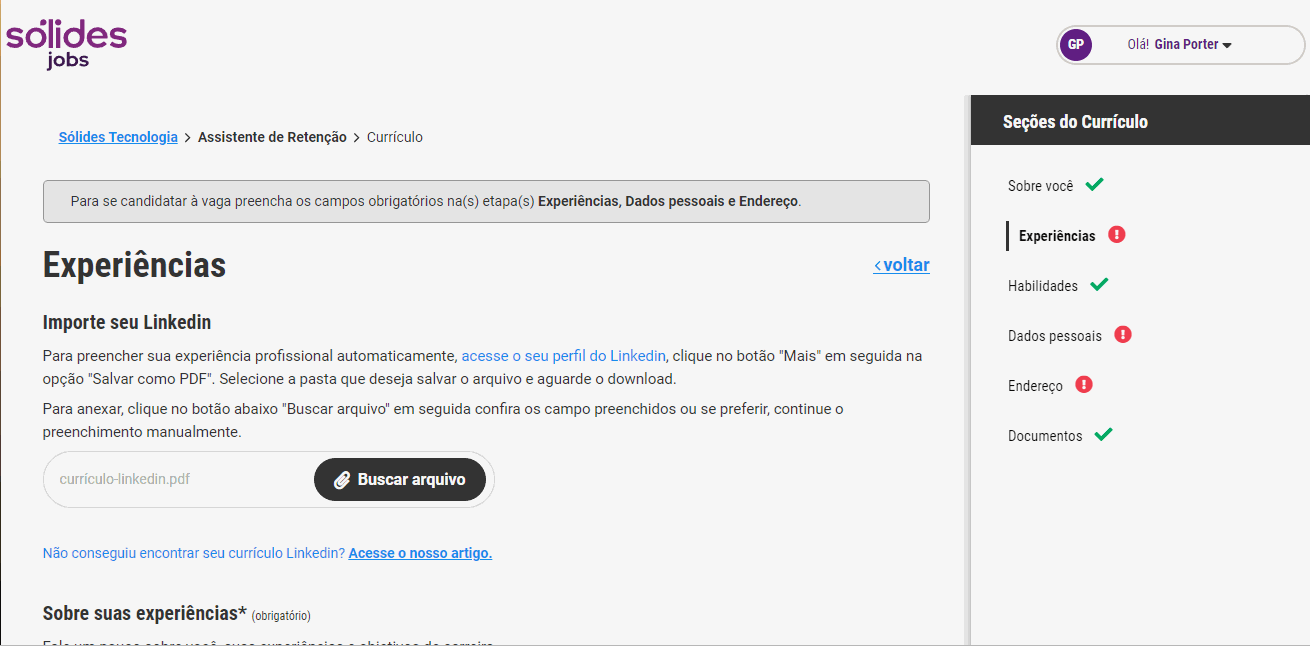Open the Habilidades section

1043,286
